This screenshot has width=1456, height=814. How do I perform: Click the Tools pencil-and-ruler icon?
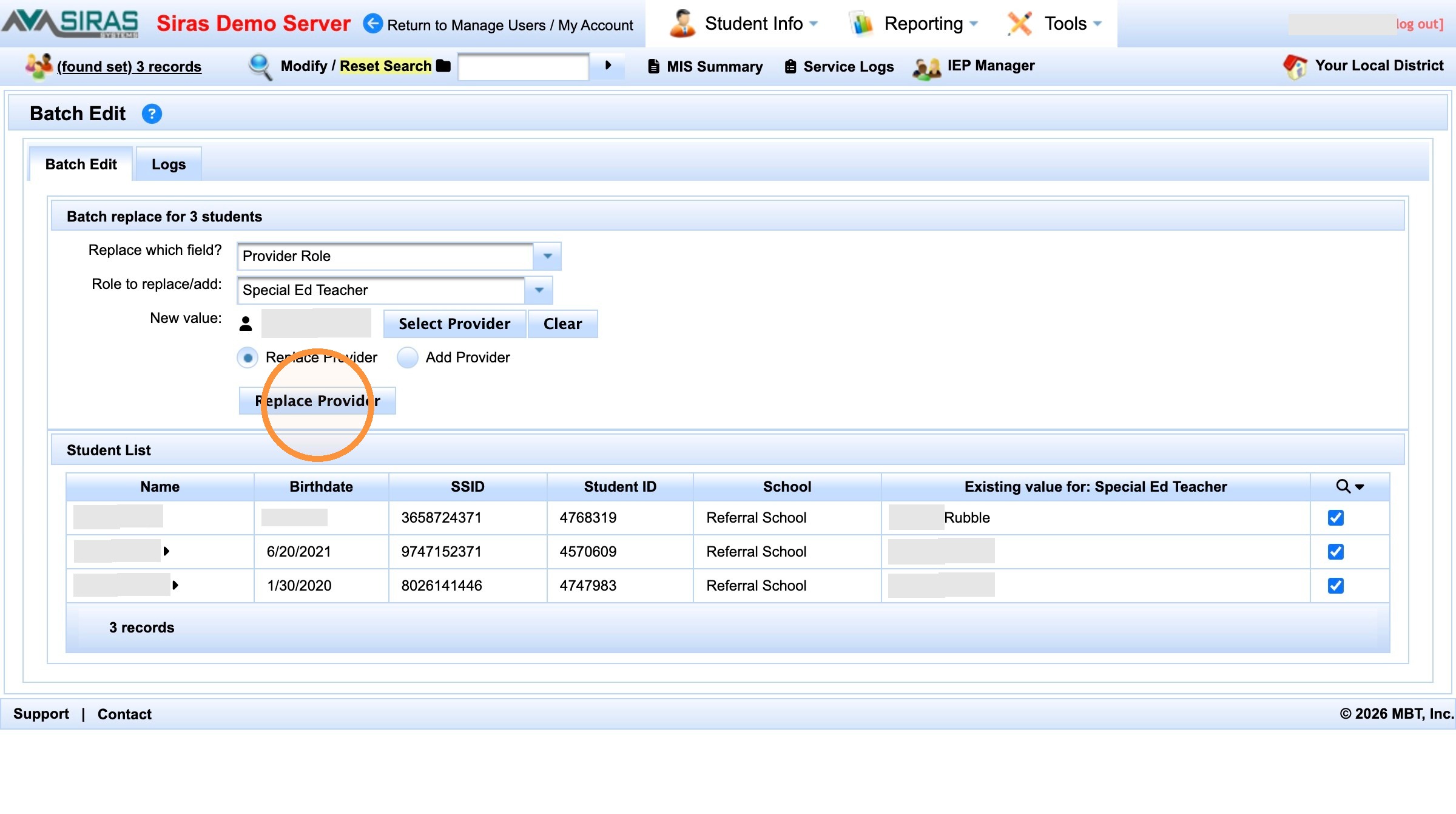(1020, 24)
